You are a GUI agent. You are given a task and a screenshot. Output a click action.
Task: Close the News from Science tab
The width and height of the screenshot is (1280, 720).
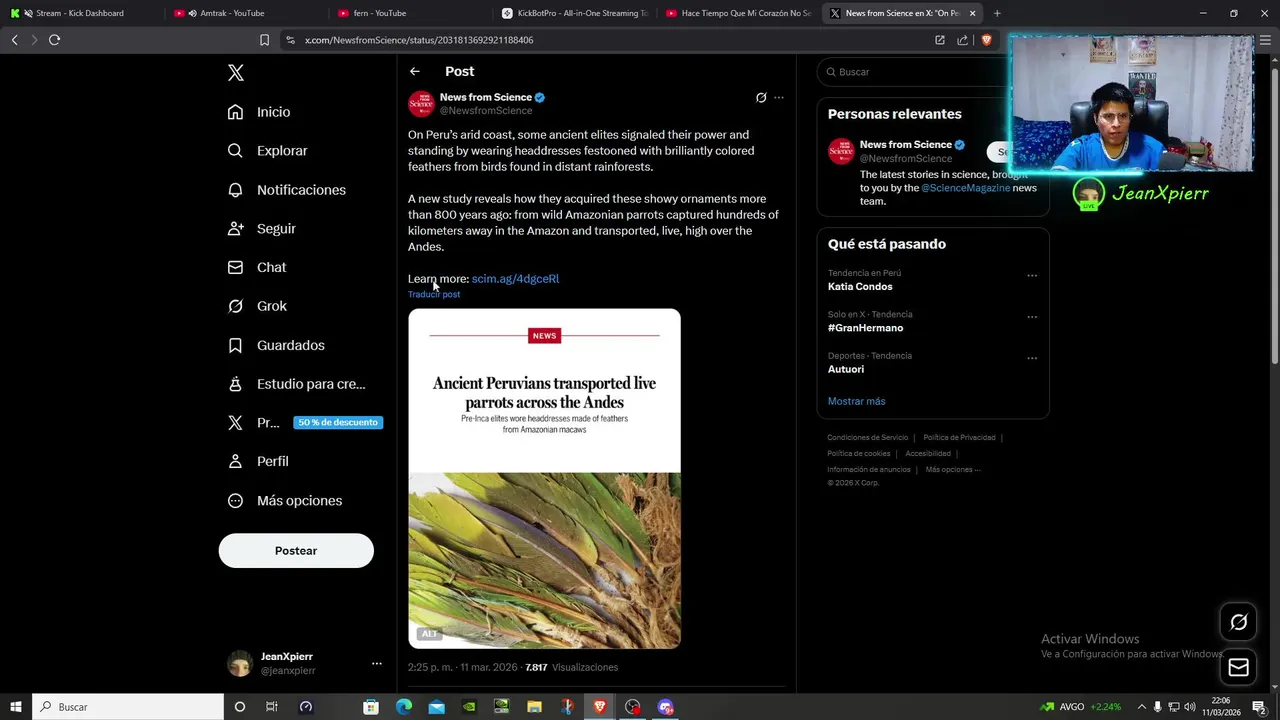click(x=972, y=13)
